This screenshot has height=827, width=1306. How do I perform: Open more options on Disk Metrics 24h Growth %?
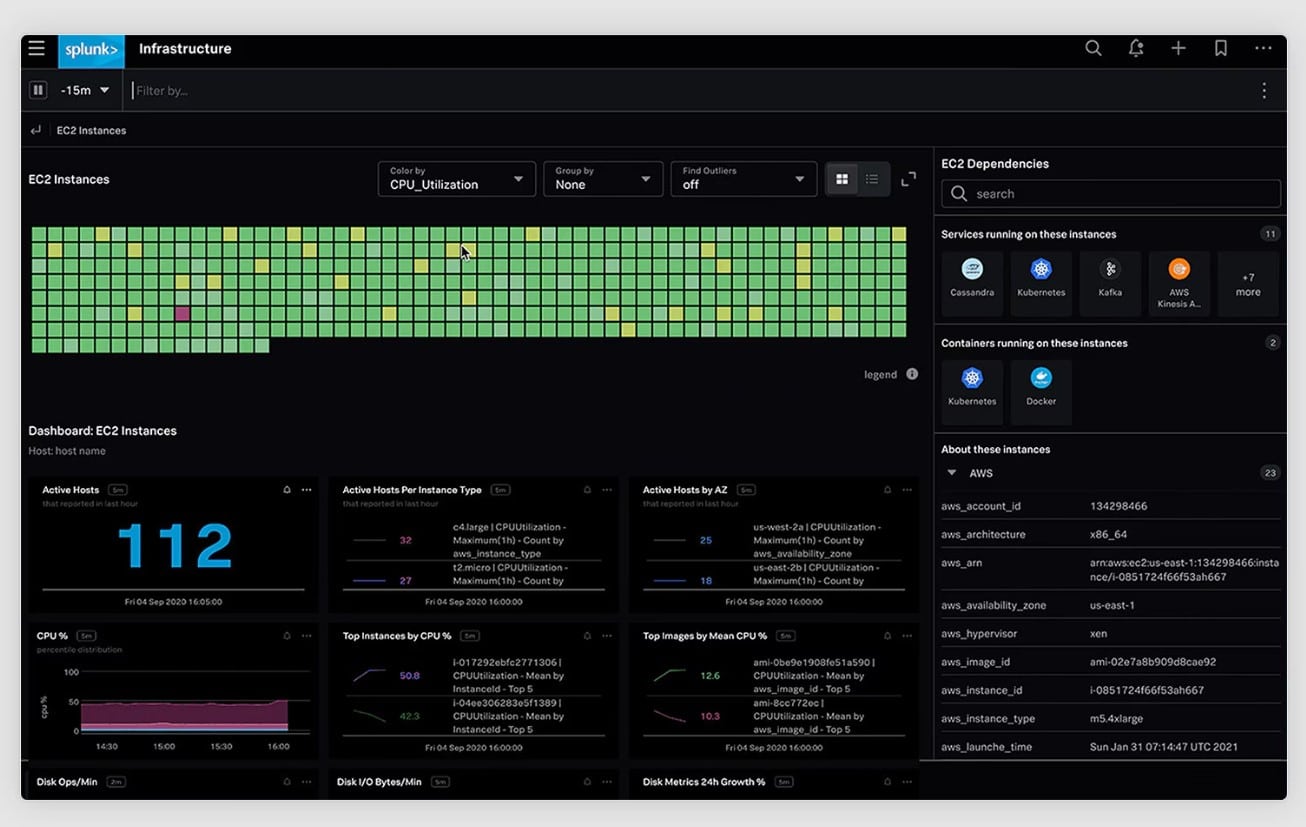[907, 782]
